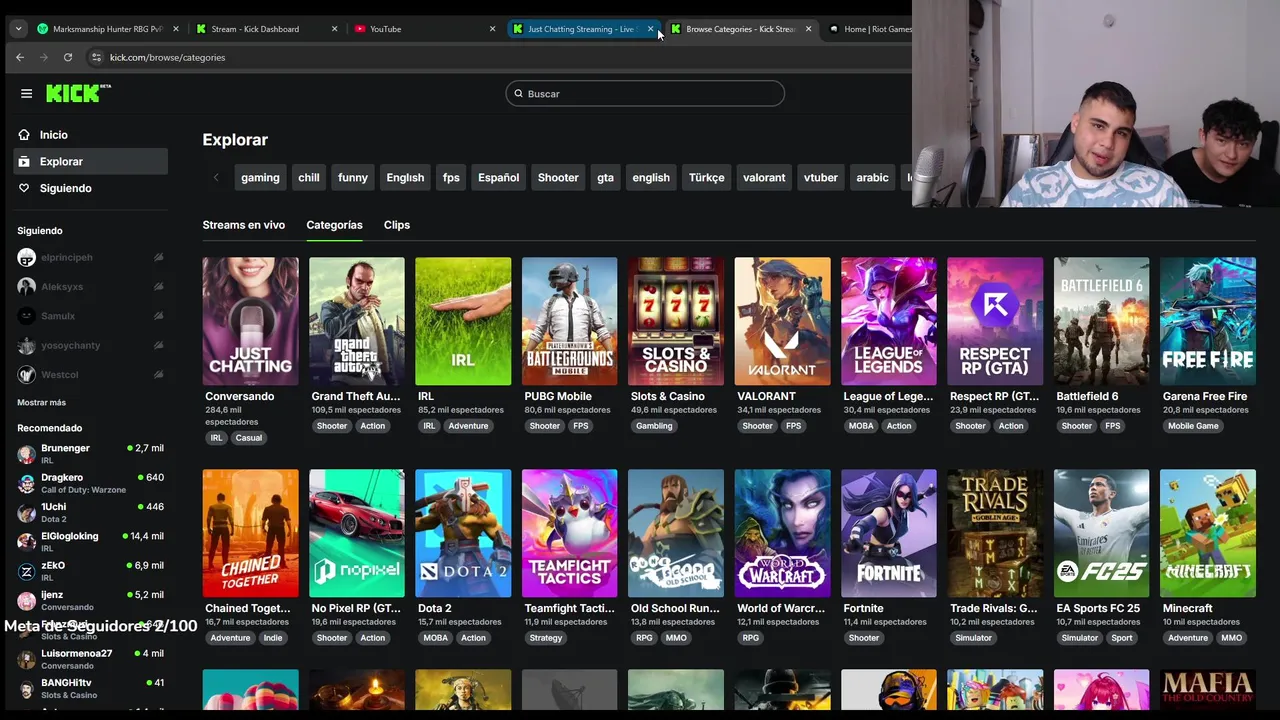Click 1Uchi's avatar in Recomendado
The image size is (1280, 720).
pyautogui.click(x=26, y=513)
